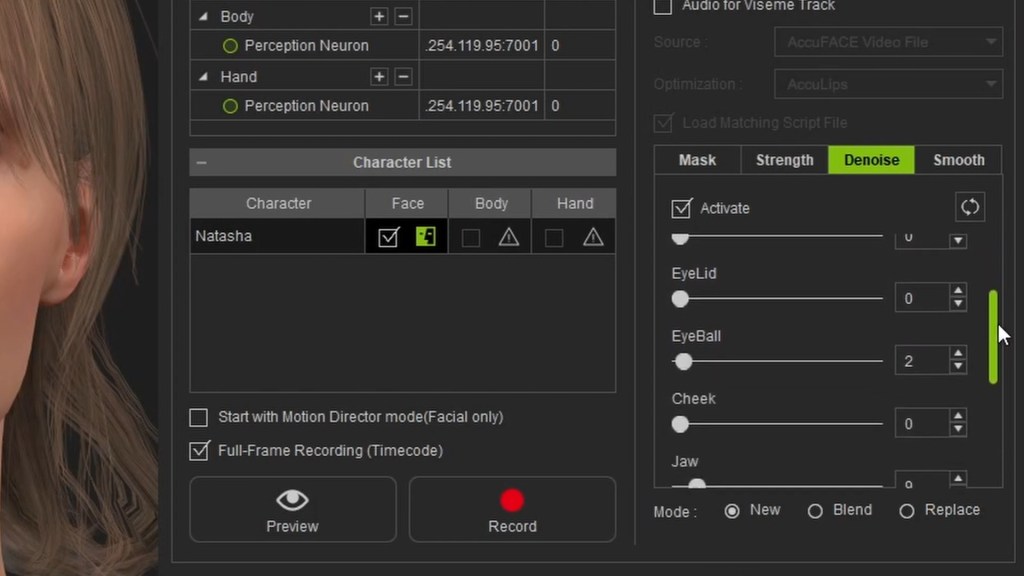
Task: Open Optimization dropdown AccuLips
Action: [x=888, y=84]
